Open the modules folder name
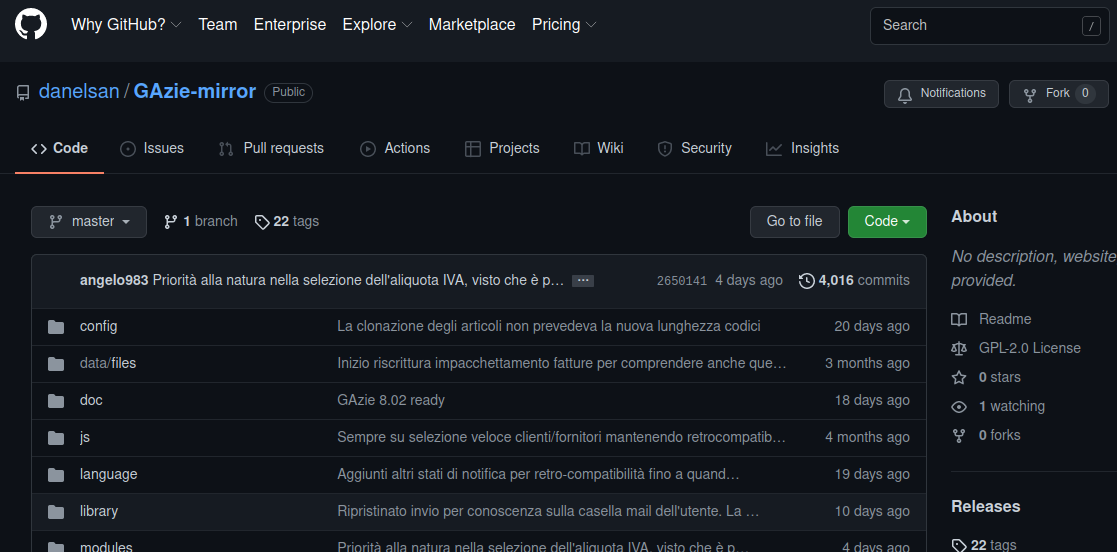Screen dimensions: 1117x552 tap(106, 546)
